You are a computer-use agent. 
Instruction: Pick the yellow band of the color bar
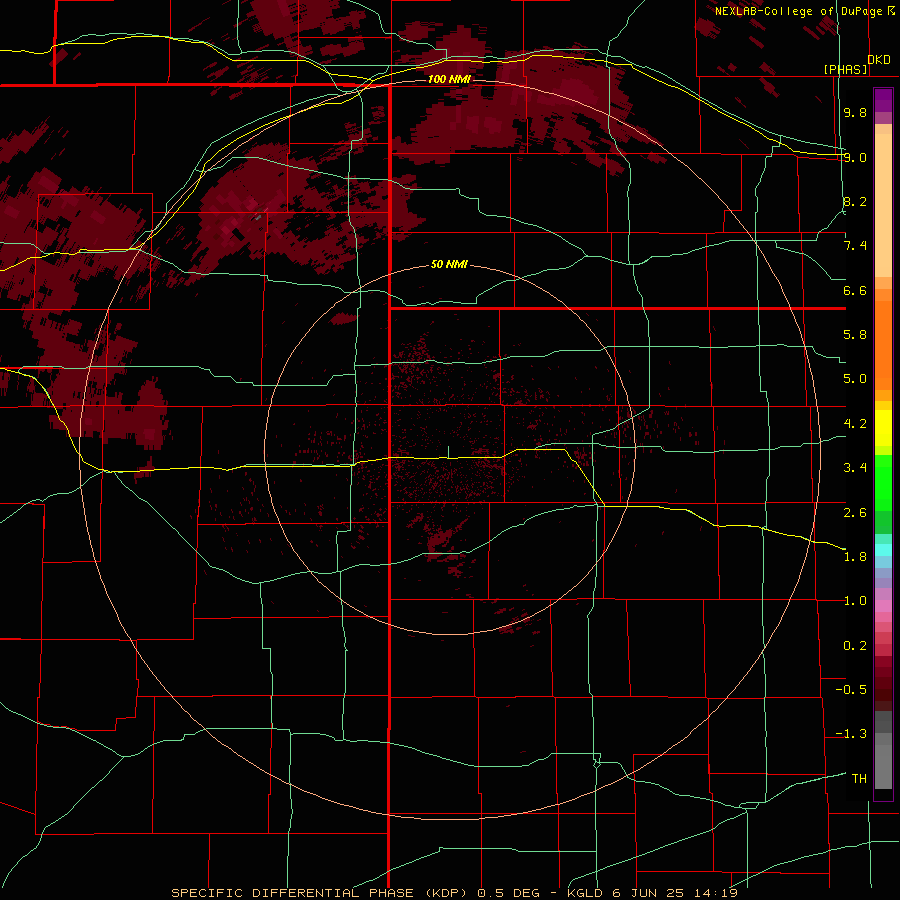point(883,428)
